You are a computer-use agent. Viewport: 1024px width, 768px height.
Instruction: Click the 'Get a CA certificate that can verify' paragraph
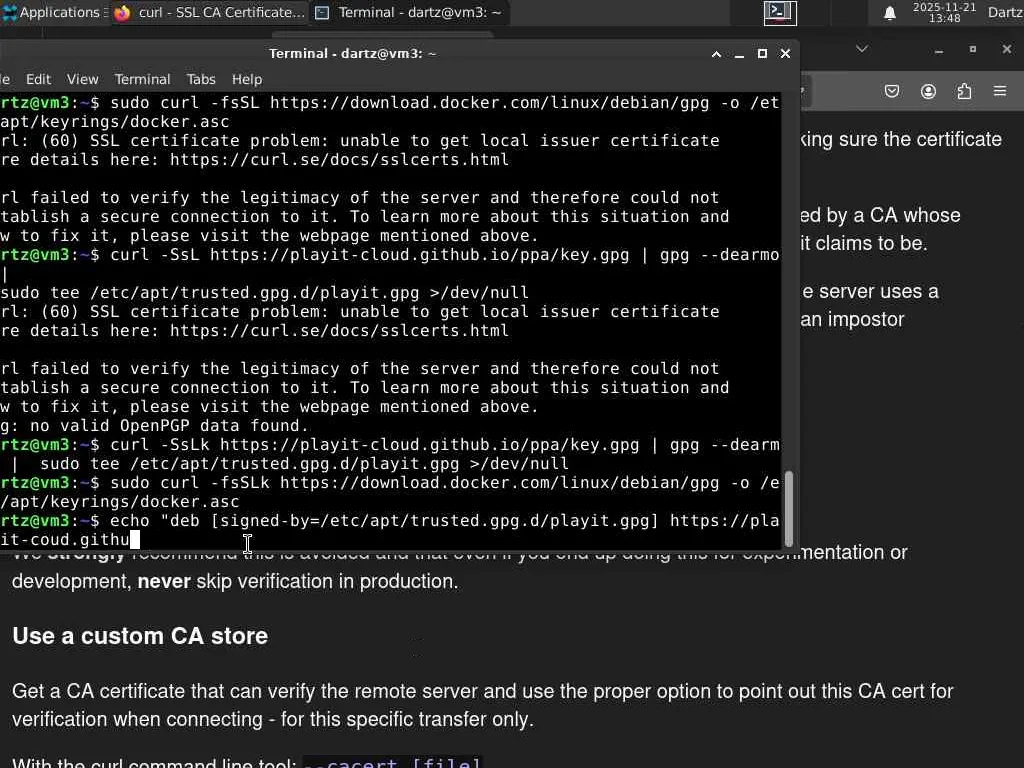coord(483,705)
